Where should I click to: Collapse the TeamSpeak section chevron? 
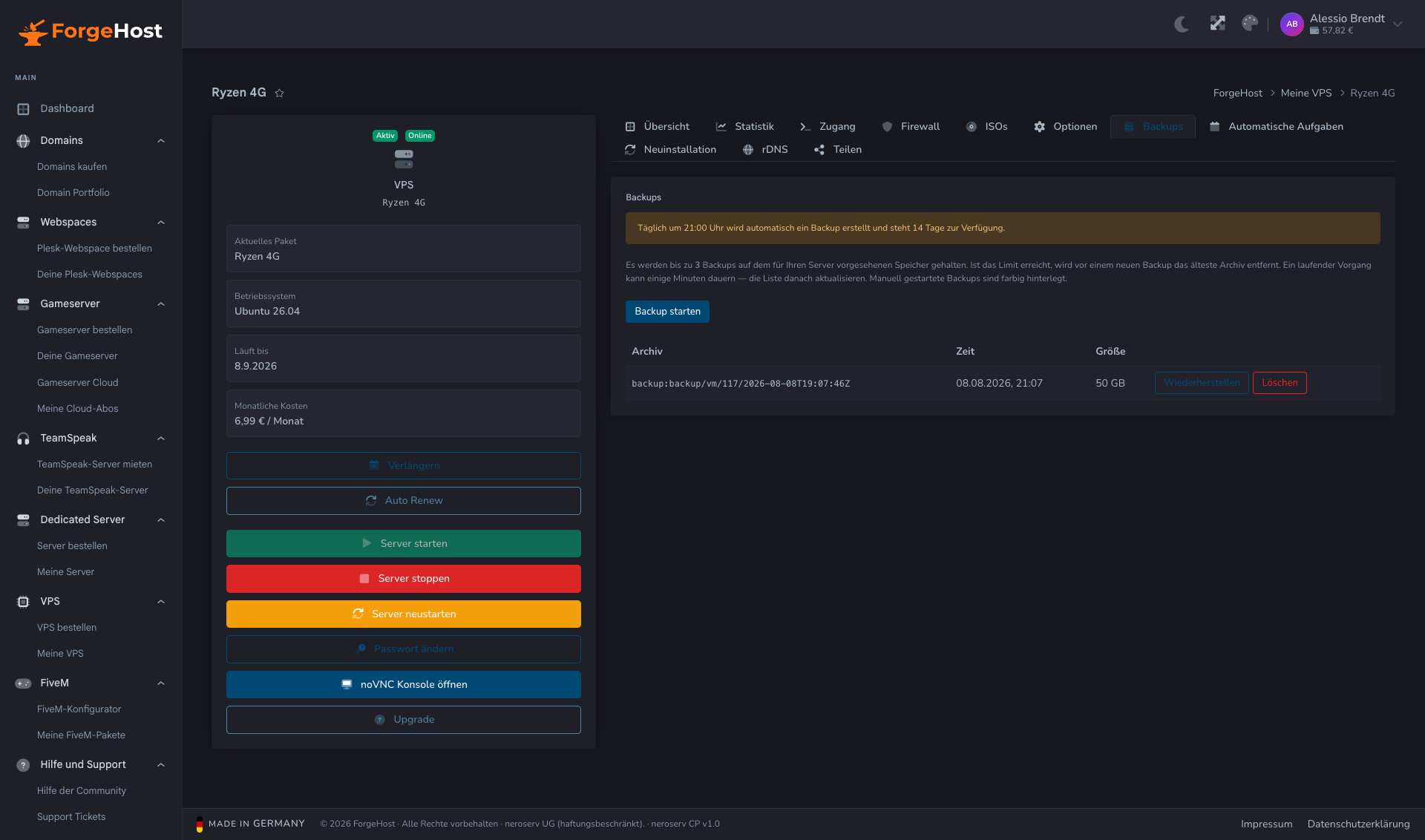pos(161,439)
